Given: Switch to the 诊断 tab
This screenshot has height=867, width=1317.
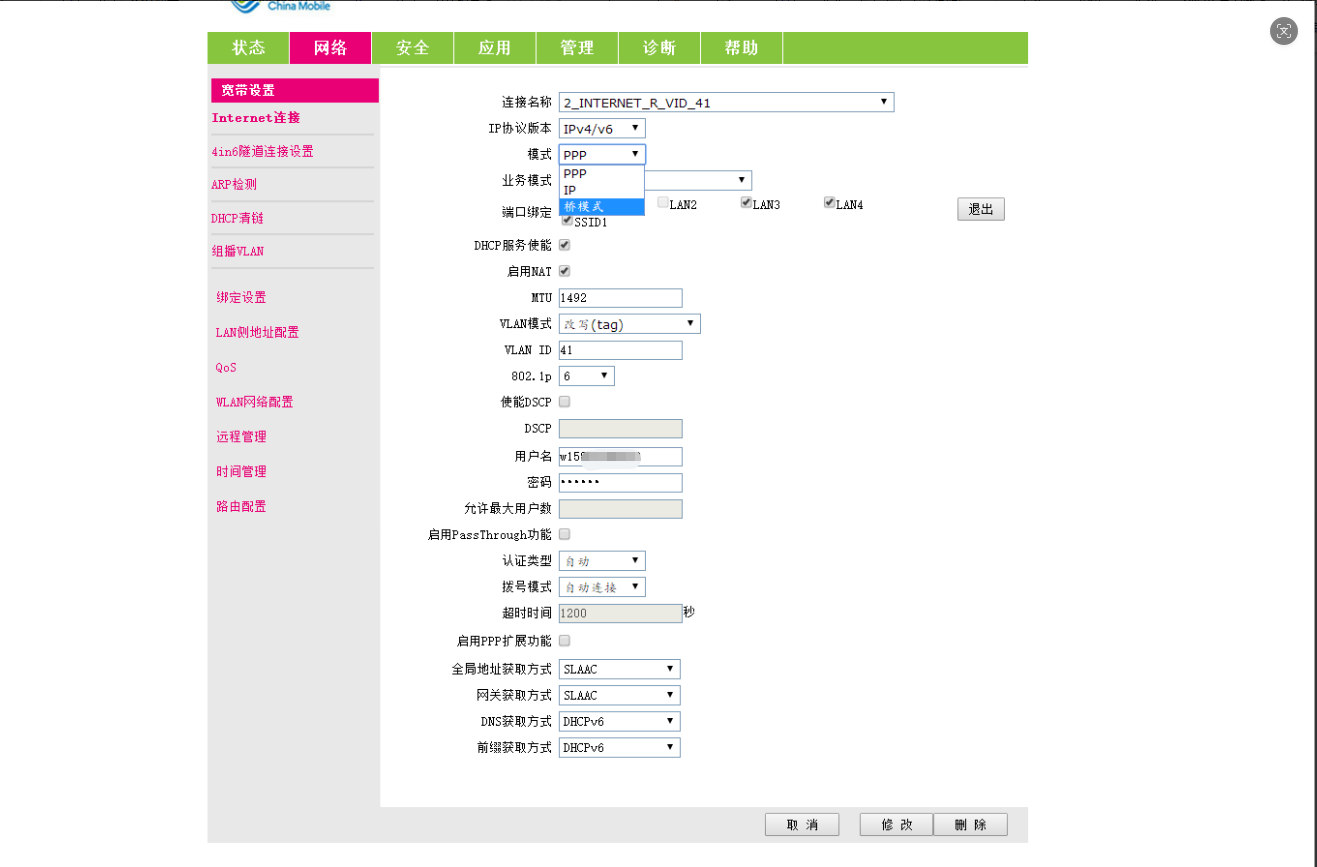Looking at the screenshot, I should (658, 48).
